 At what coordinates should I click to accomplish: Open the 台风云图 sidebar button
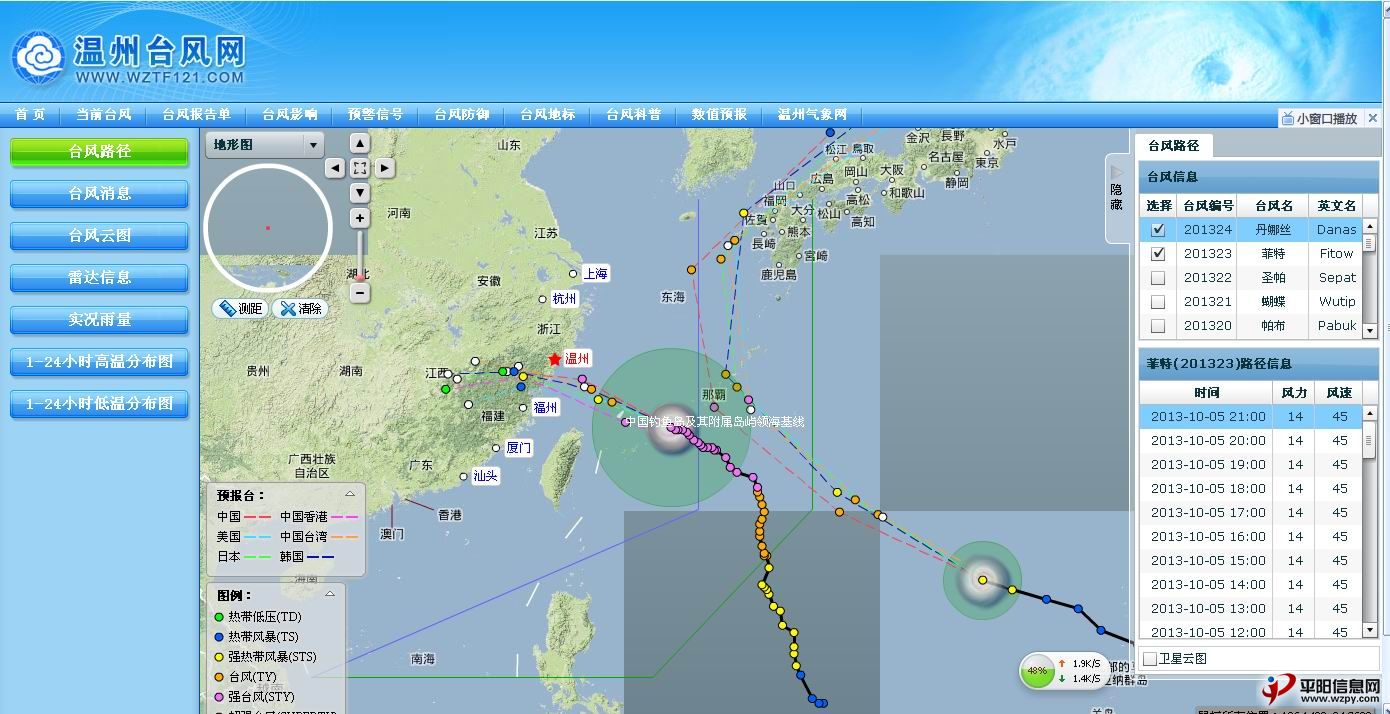pos(99,236)
